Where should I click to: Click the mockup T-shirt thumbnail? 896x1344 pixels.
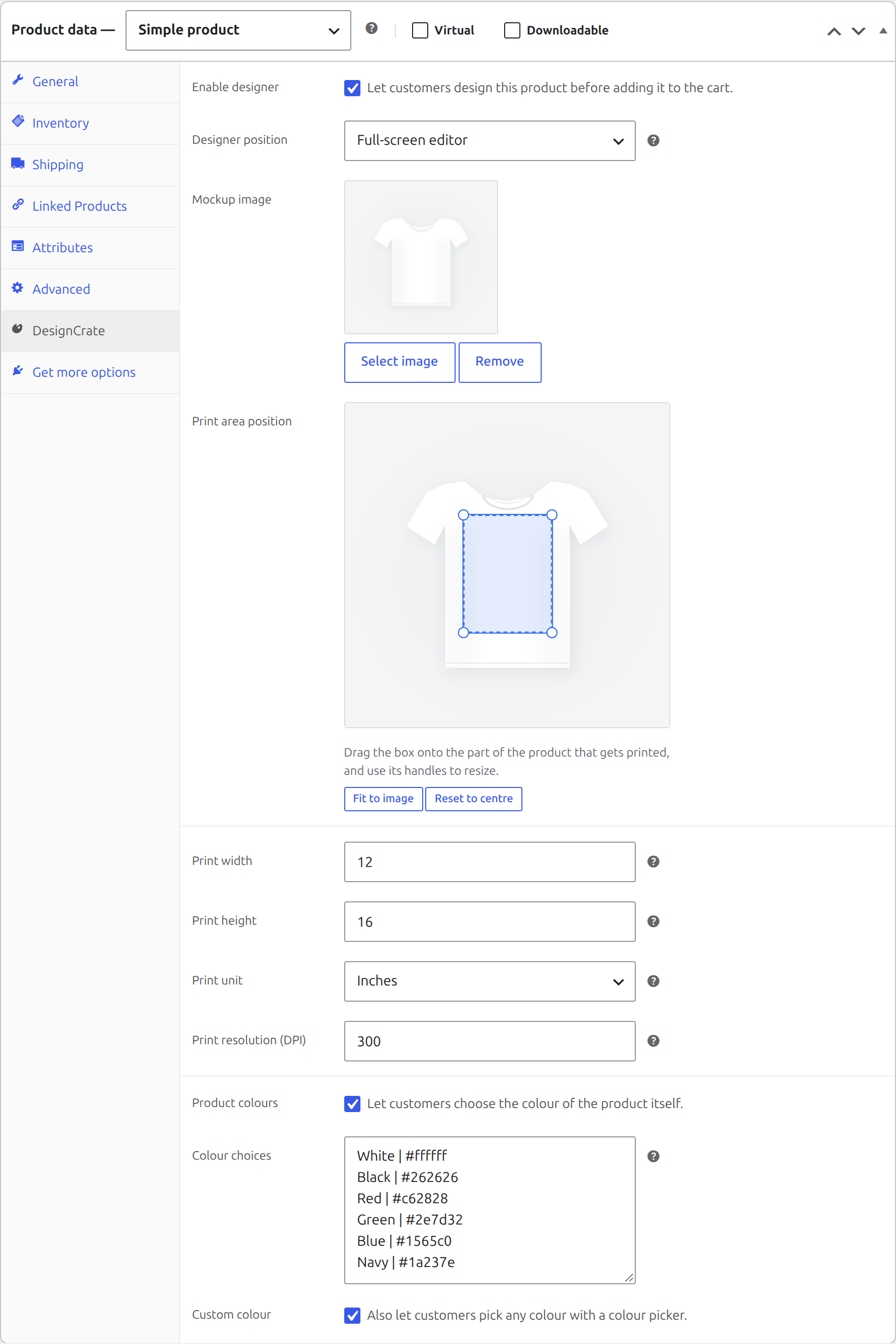[x=421, y=257]
